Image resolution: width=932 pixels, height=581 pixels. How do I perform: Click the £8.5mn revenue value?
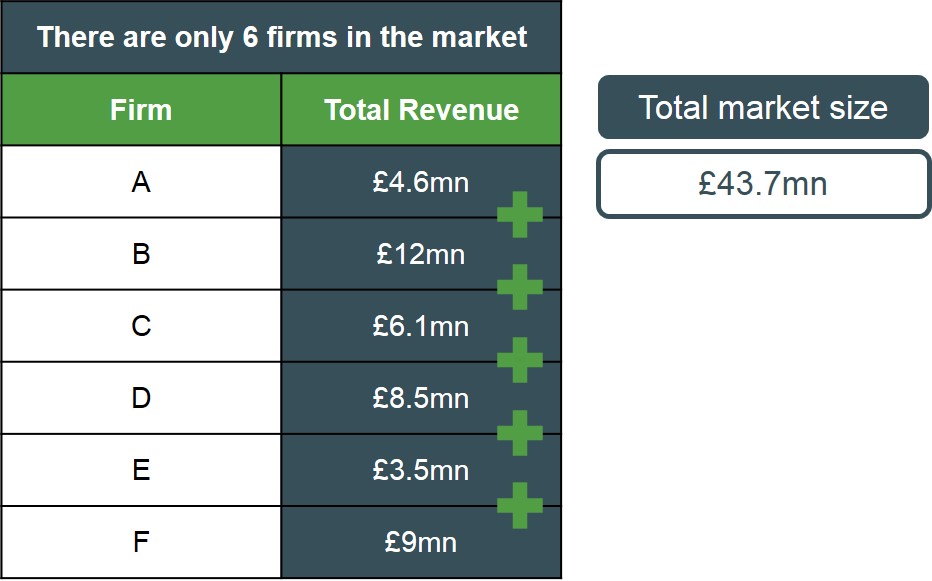click(420, 398)
